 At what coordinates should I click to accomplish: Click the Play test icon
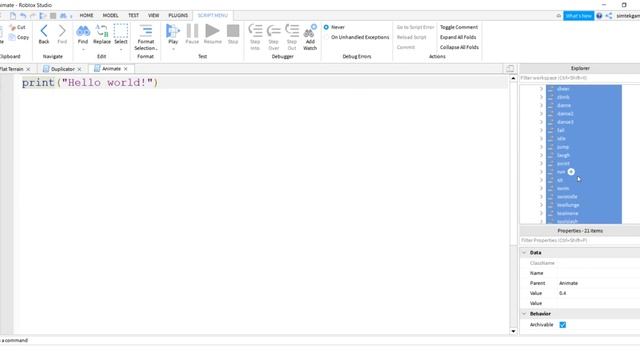pyautogui.click(x=173, y=31)
